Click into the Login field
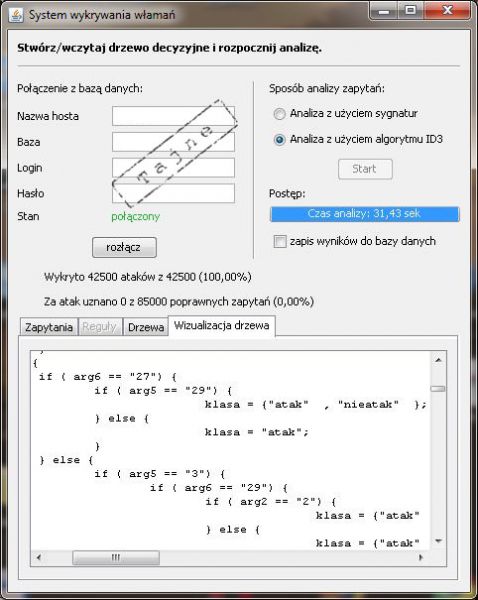Viewport: 478px width, 600px height. tap(173, 168)
